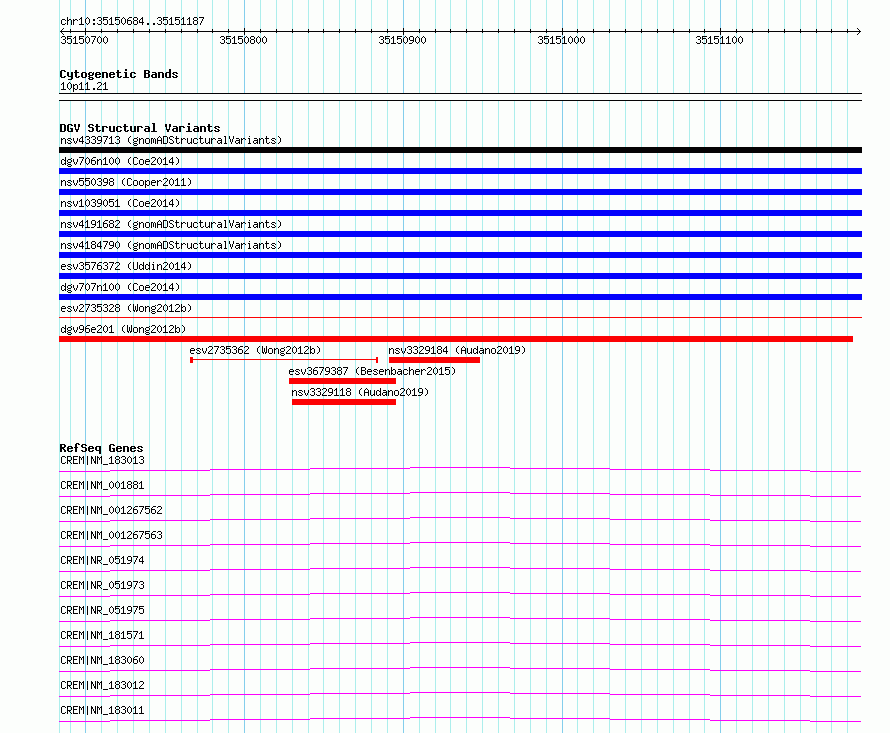890x733 pixels.
Task: Click the blue esv3576372 variant bar
Action: tap(460, 276)
